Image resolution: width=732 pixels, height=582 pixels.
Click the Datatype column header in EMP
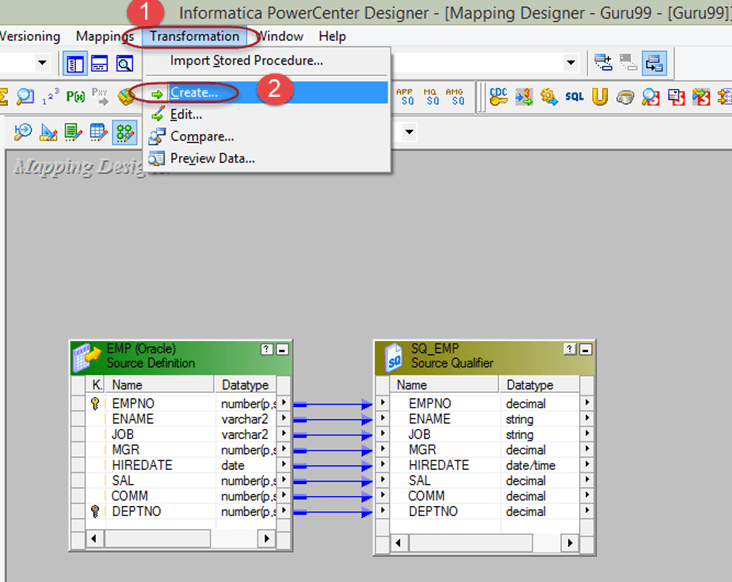[x=246, y=385]
